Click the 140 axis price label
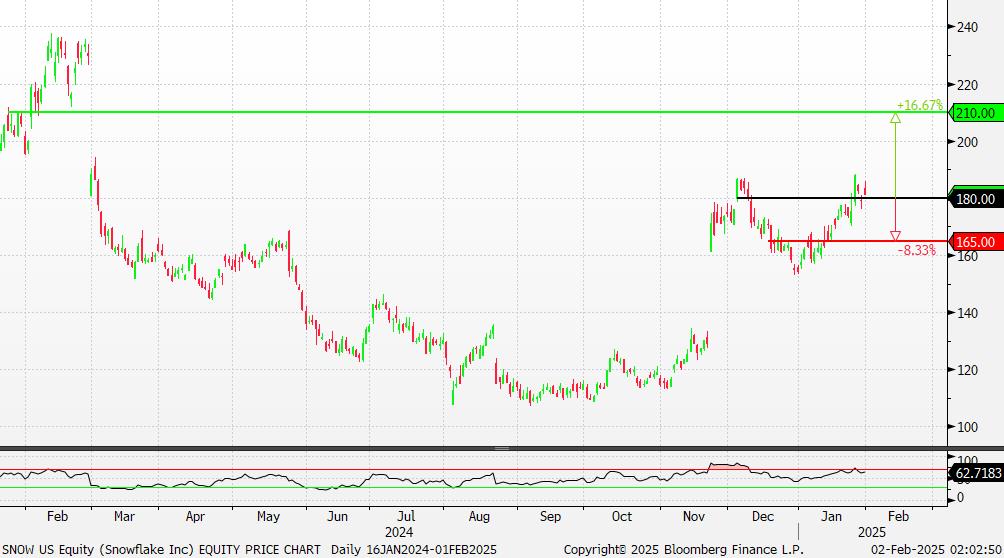This screenshot has height=558, width=1004. [967, 313]
